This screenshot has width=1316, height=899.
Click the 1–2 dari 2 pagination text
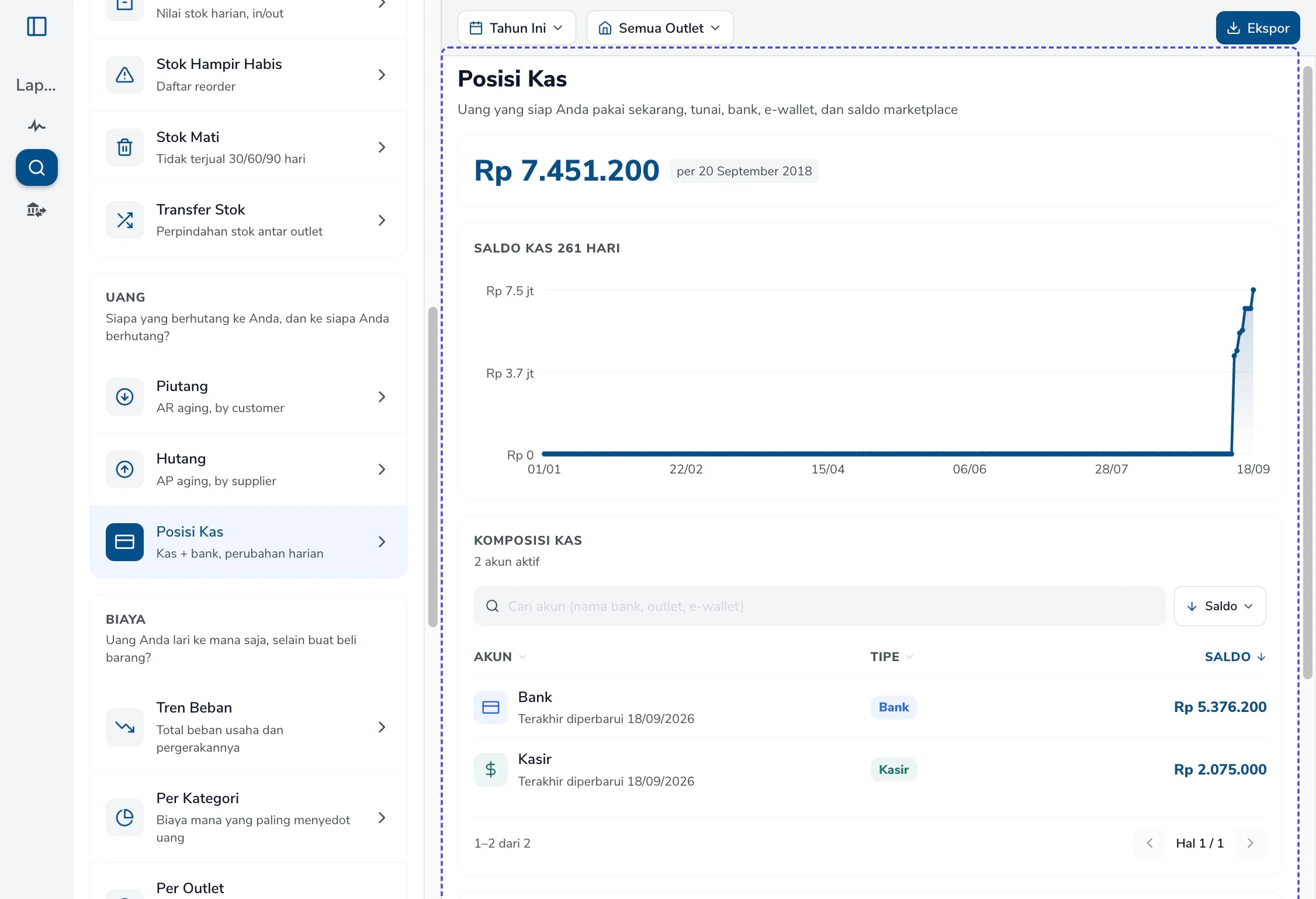(x=502, y=843)
